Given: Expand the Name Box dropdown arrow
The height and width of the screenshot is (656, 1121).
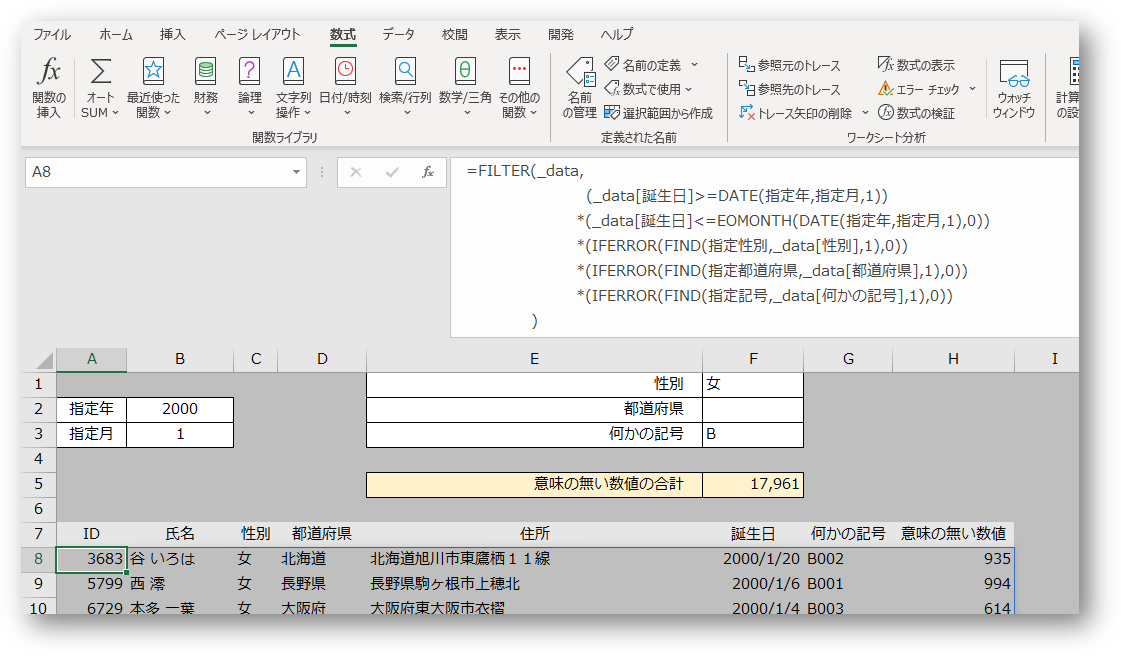Looking at the screenshot, I should coord(296,172).
